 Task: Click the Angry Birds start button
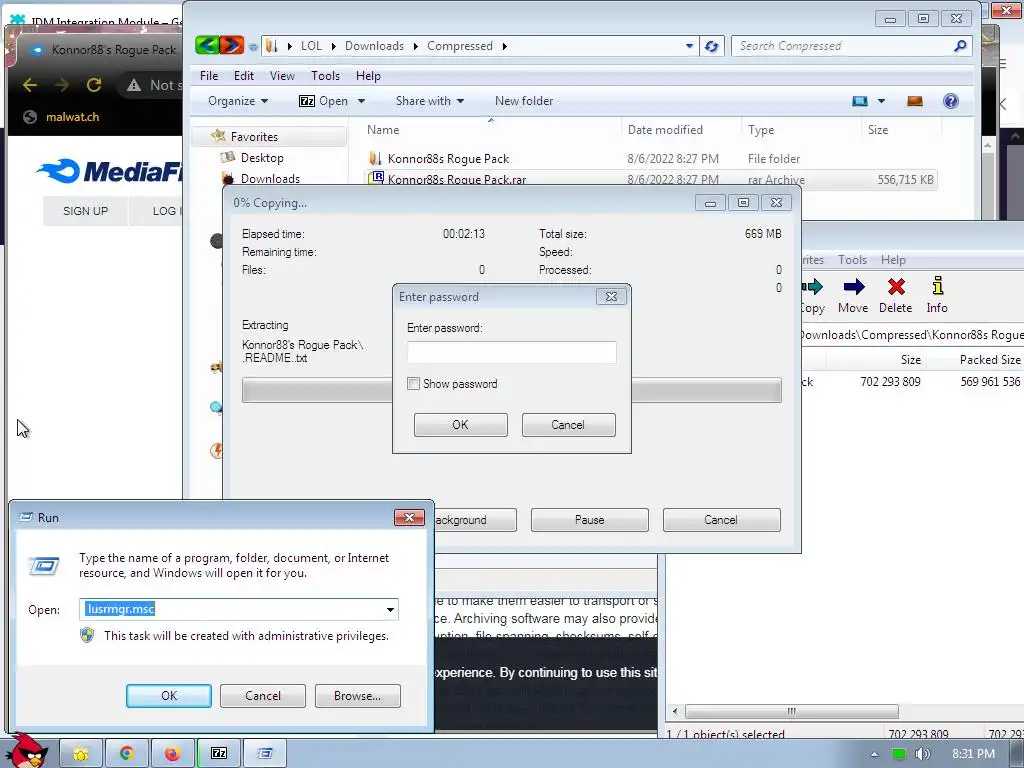27,750
